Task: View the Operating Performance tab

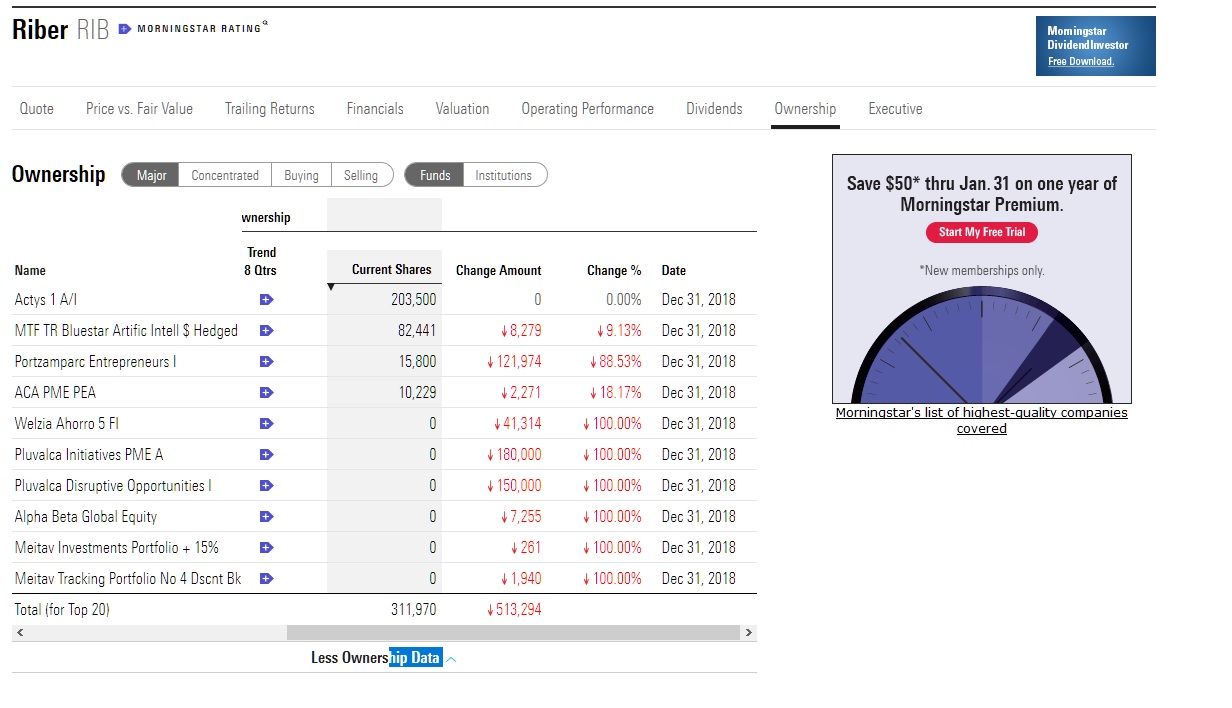Action: pos(588,109)
